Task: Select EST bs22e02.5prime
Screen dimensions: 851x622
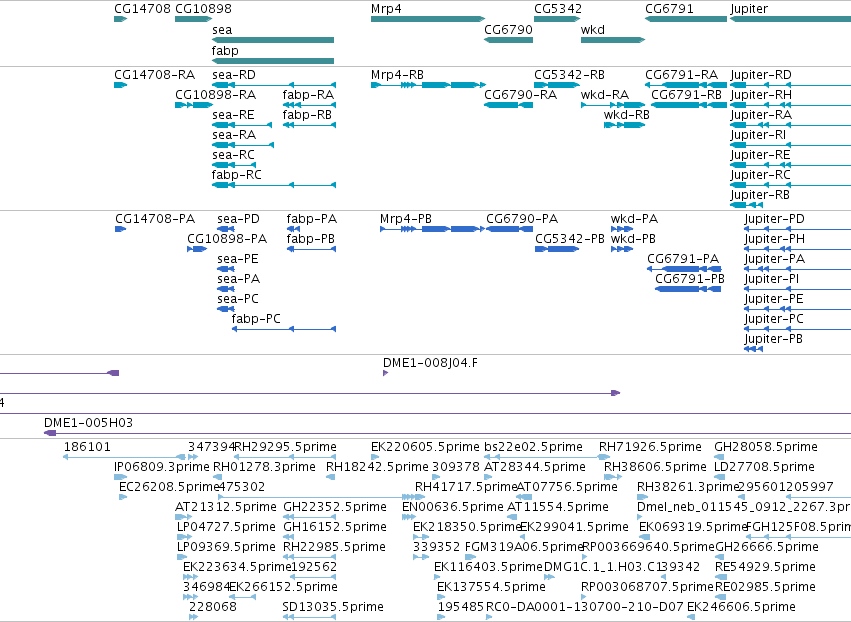Action: [547, 457]
